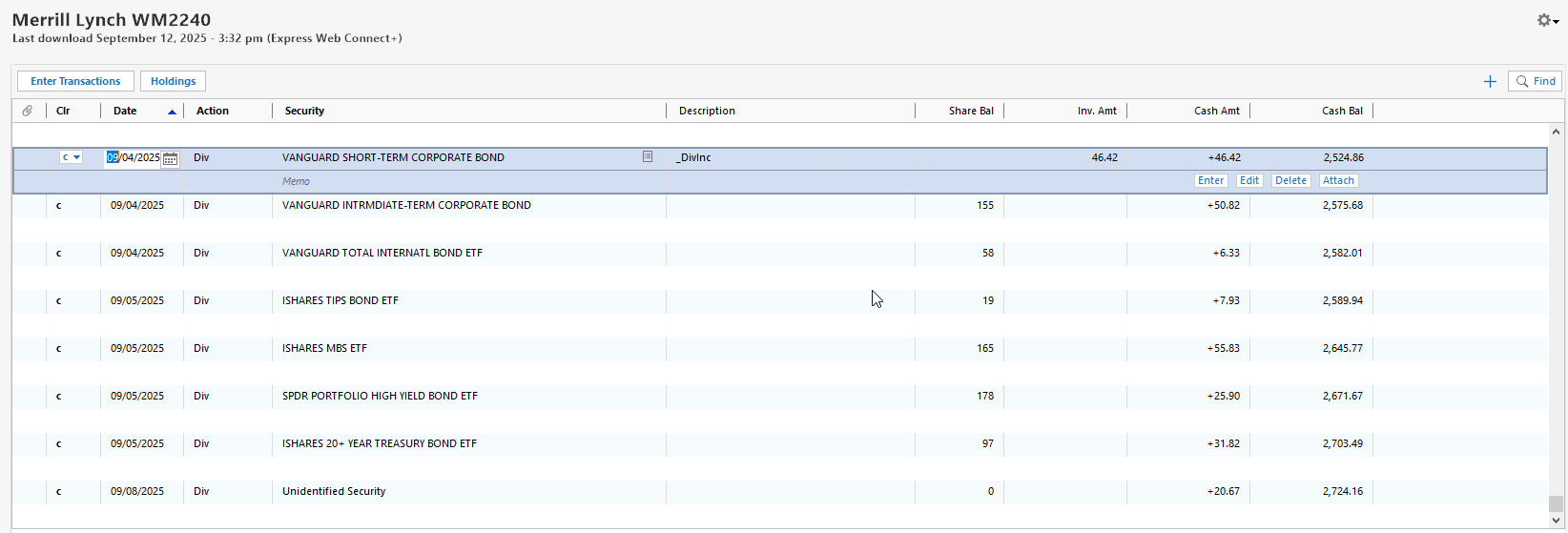1568x533 pixels.
Task: Select the ISHARES TIPS BOND ETF row
Action: [x=780, y=300]
